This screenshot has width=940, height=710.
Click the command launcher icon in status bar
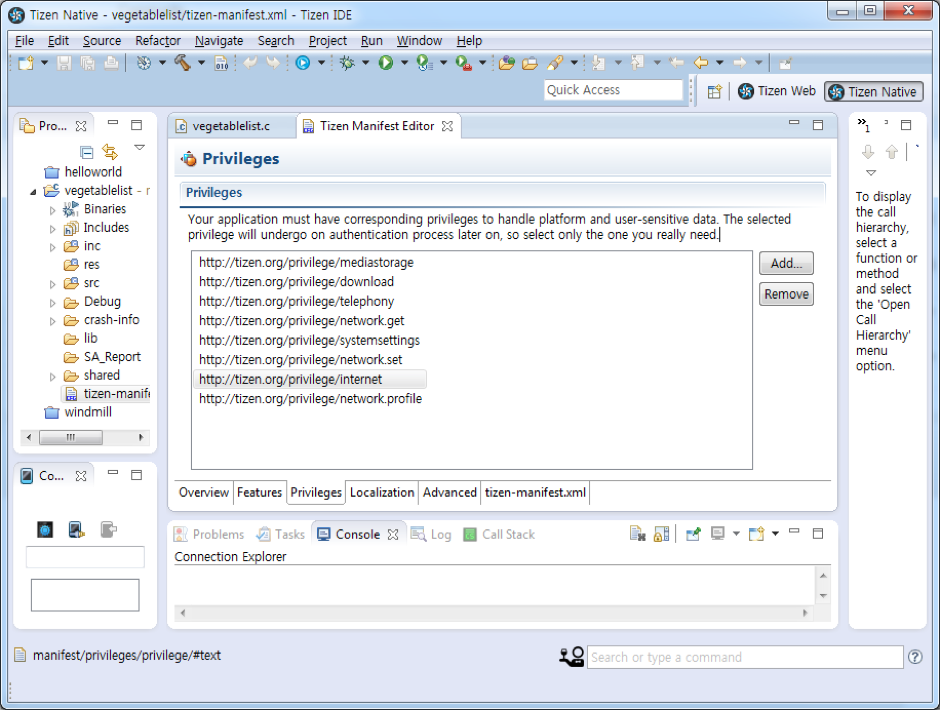click(x=572, y=657)
